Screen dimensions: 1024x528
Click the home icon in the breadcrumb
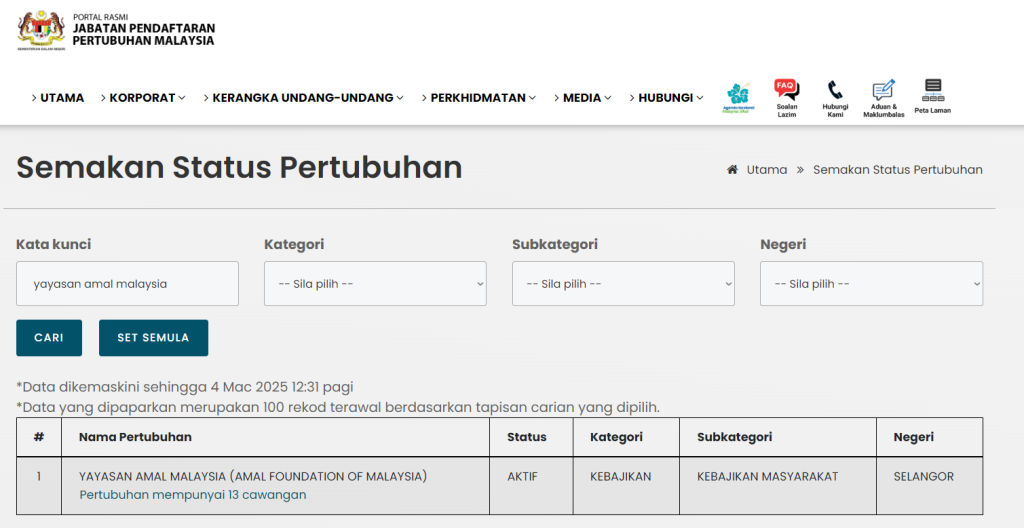click(x=732, y=170)
